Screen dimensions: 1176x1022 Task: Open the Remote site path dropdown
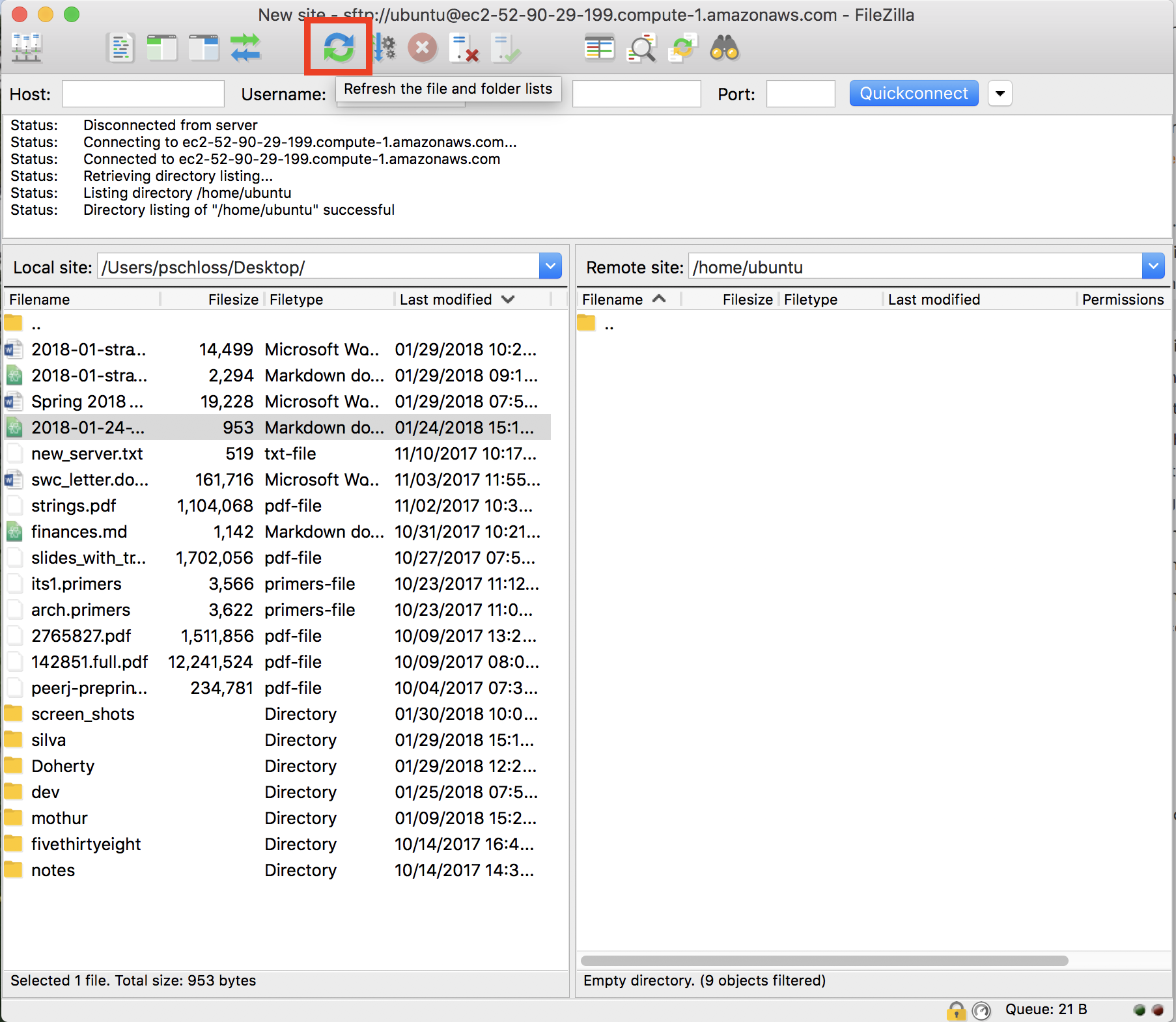click(1153, 266)
